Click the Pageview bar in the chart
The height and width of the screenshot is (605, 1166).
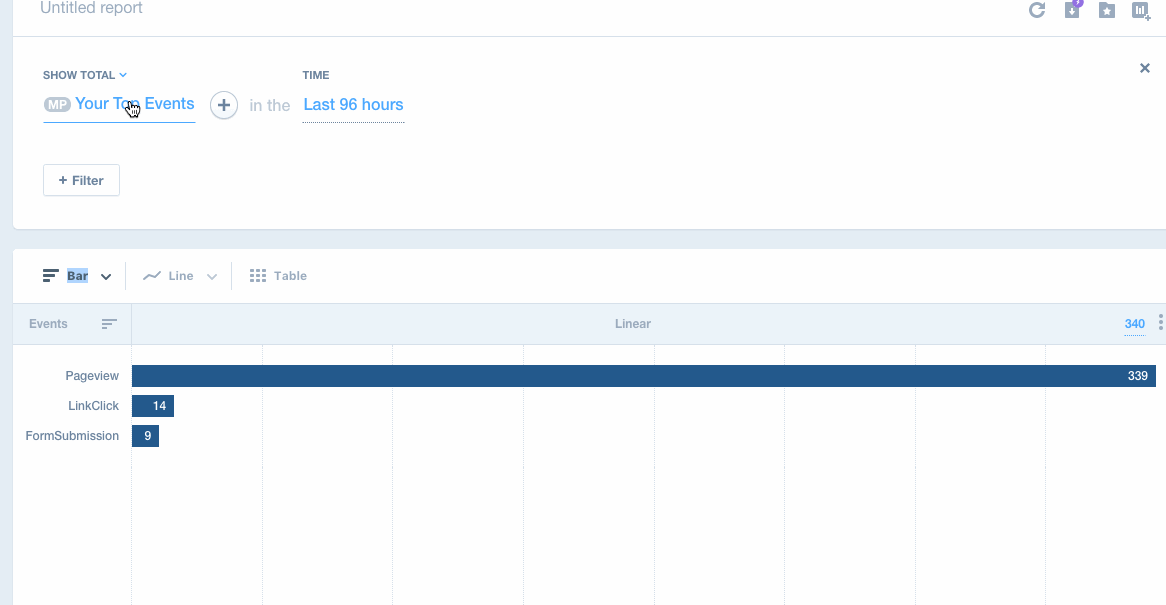click(643, 376)
